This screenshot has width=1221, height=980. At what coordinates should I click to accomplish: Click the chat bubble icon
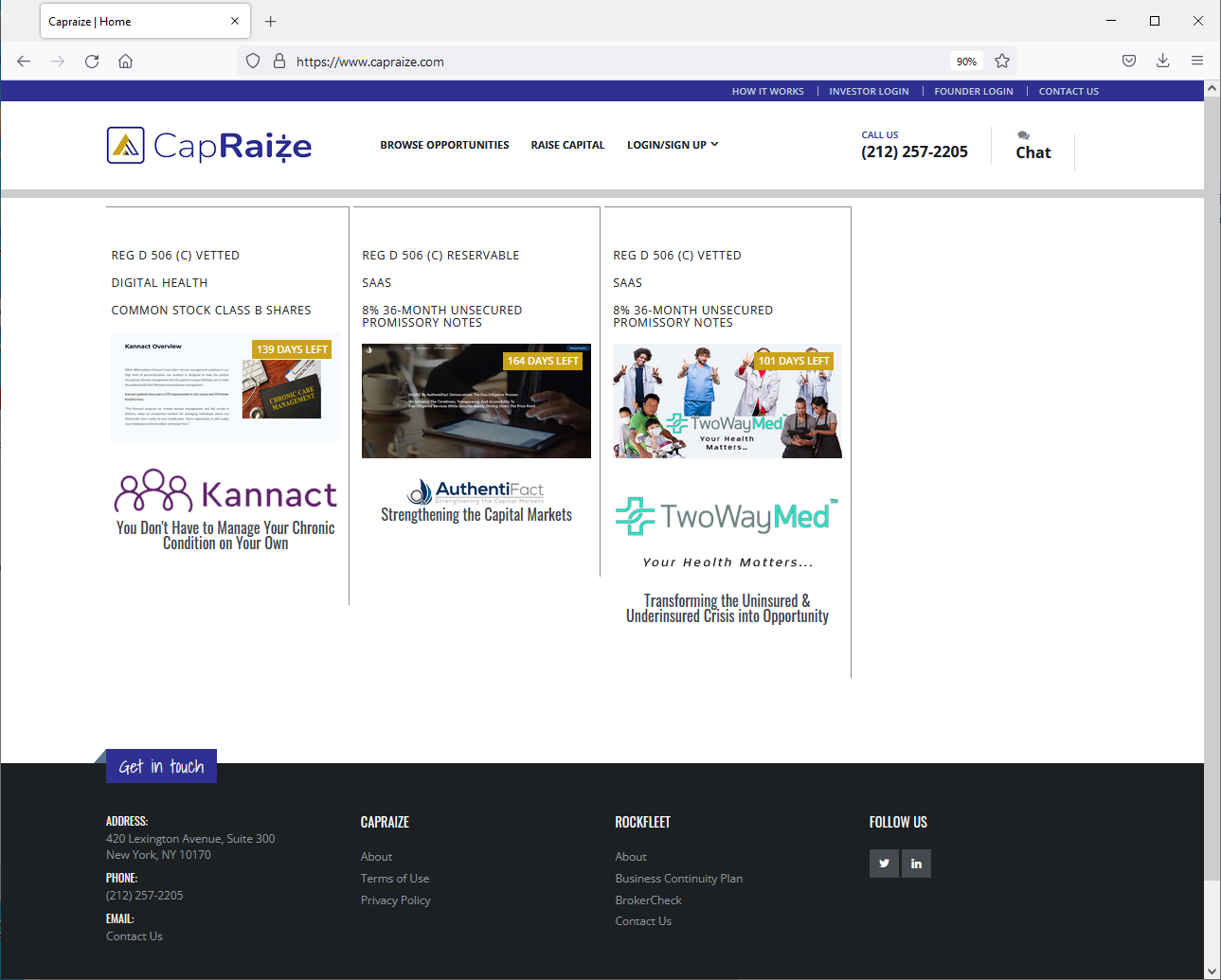1023,135
